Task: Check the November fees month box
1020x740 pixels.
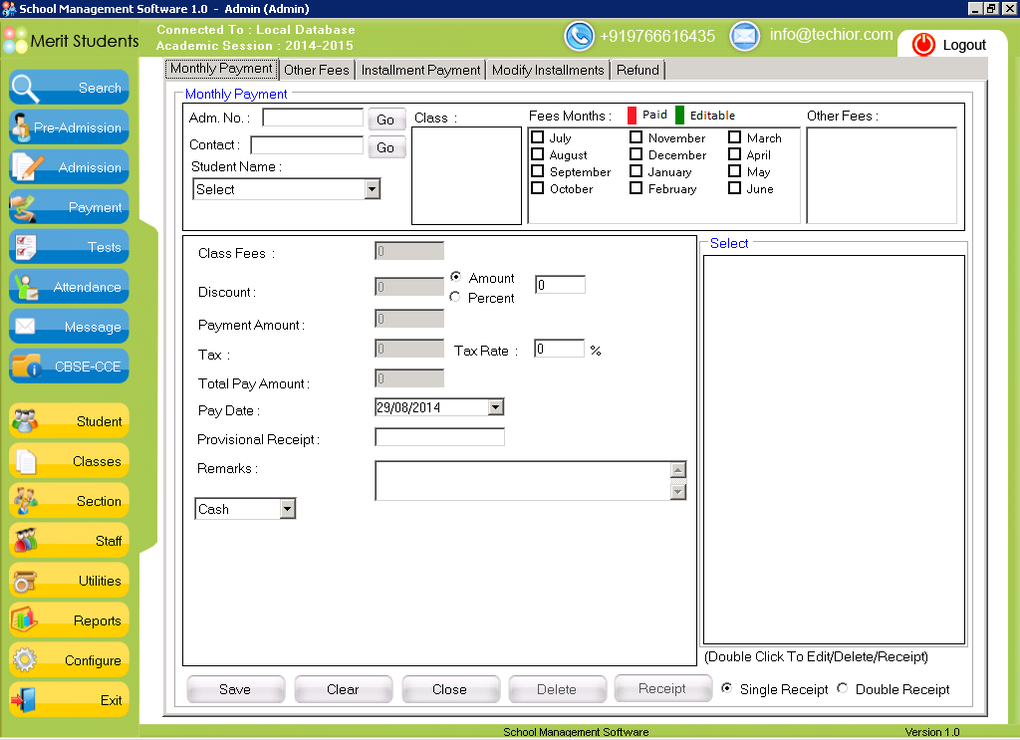Action: (636, 137)
